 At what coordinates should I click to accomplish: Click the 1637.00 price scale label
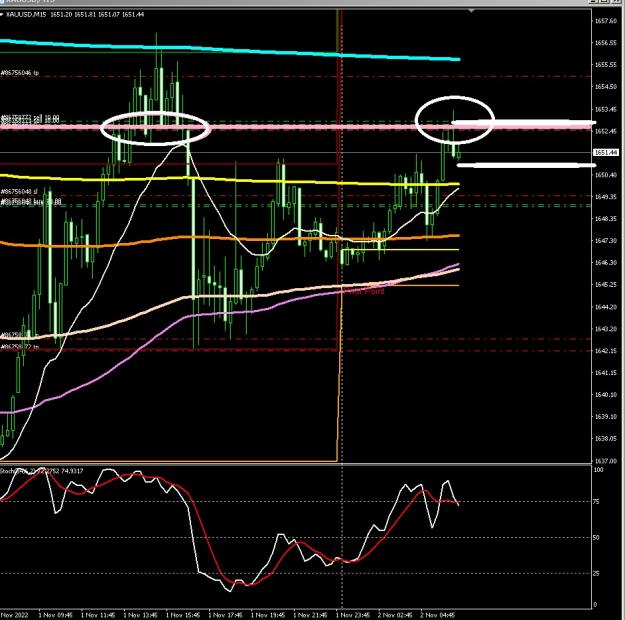point(605,461)
